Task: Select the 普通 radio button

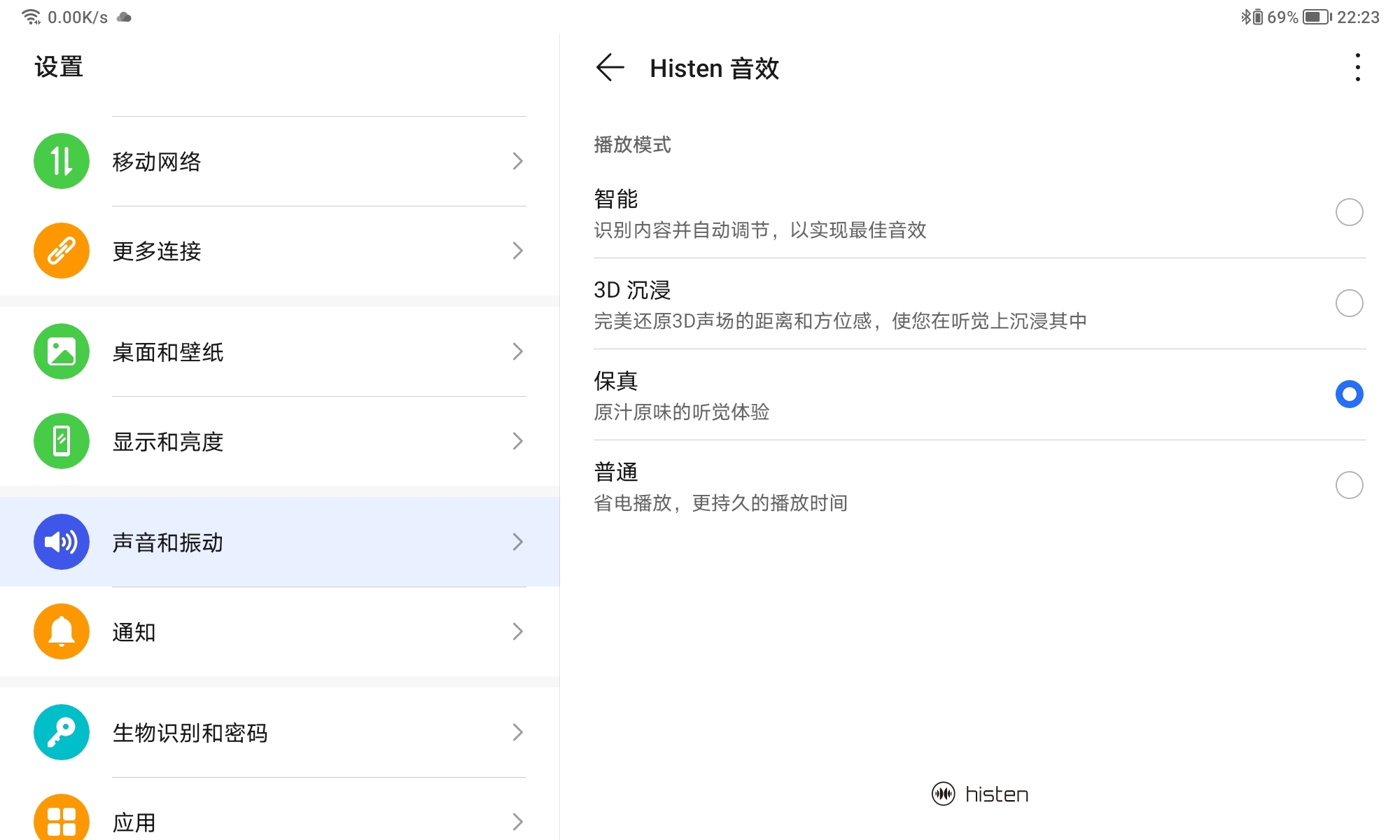Action: pos(1349,485)
